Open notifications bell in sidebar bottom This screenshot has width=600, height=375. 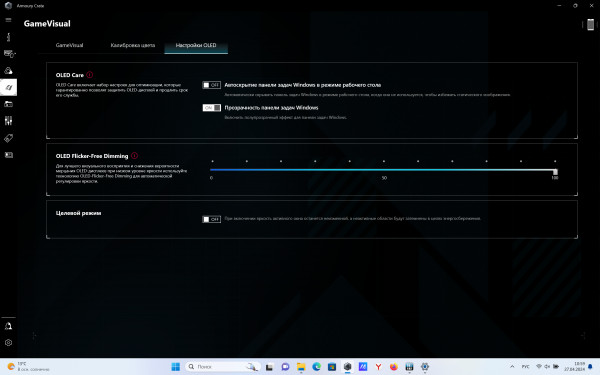8,326
